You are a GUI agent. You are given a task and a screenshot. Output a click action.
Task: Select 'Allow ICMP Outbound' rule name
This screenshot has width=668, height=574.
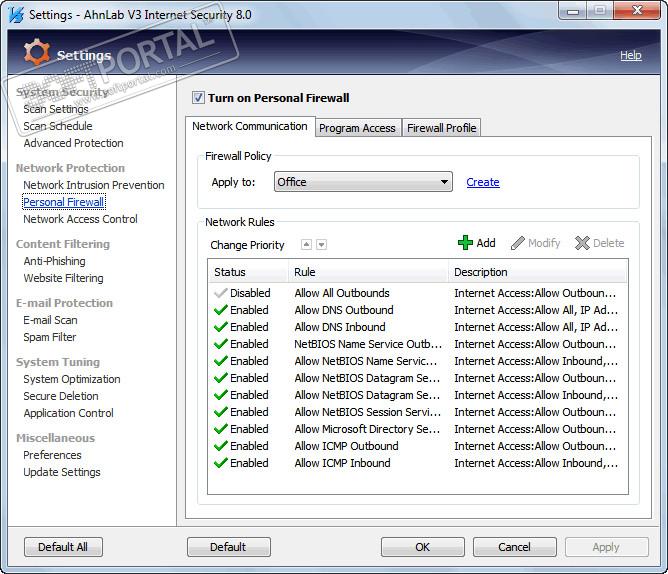tap(346, 446)
